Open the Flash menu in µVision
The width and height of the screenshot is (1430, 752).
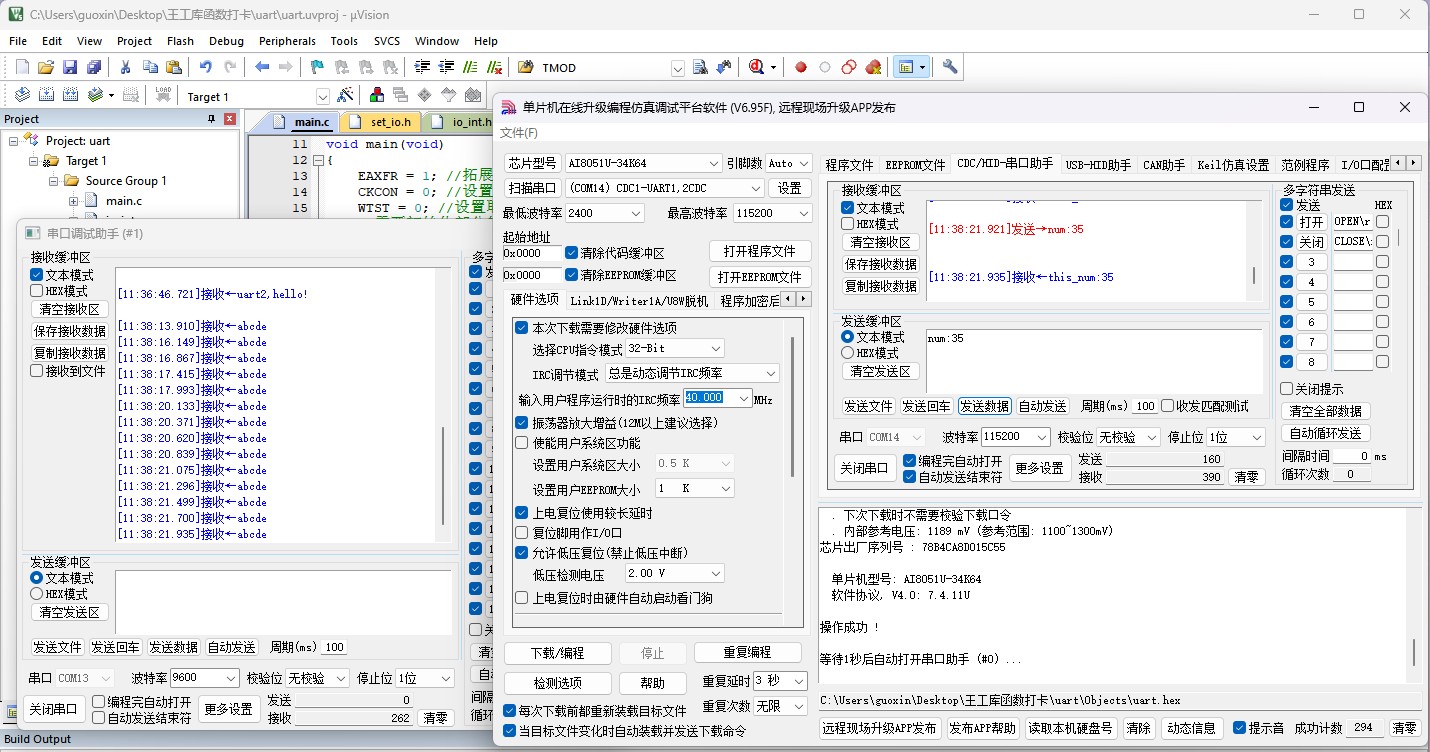[x=181, y=41]
